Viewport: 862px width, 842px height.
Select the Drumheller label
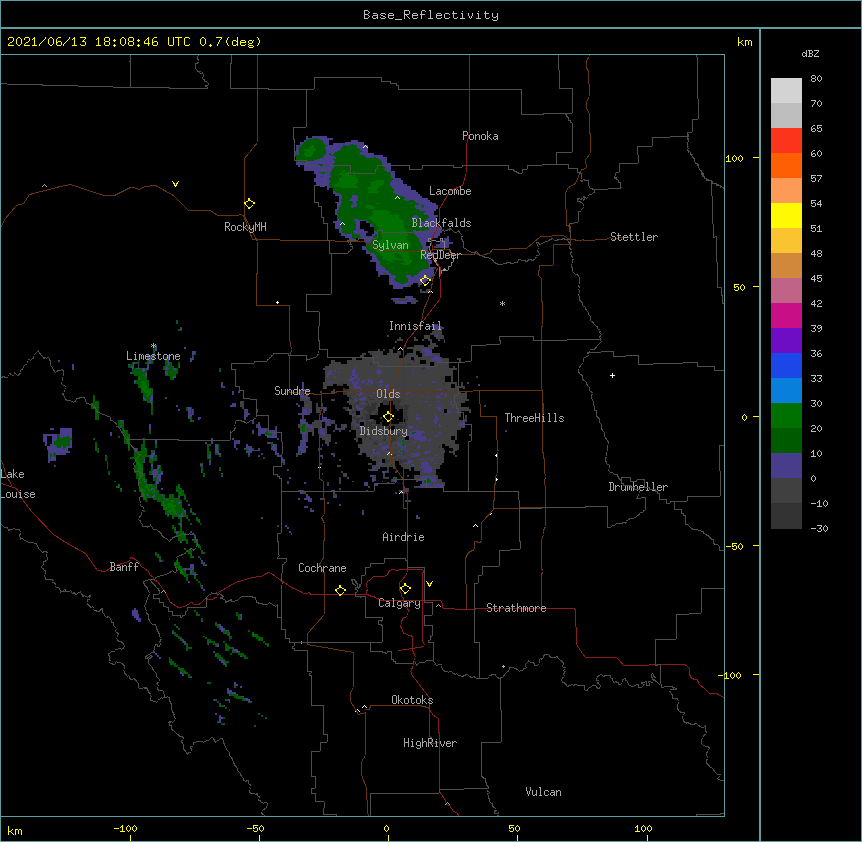click(638, 487)
